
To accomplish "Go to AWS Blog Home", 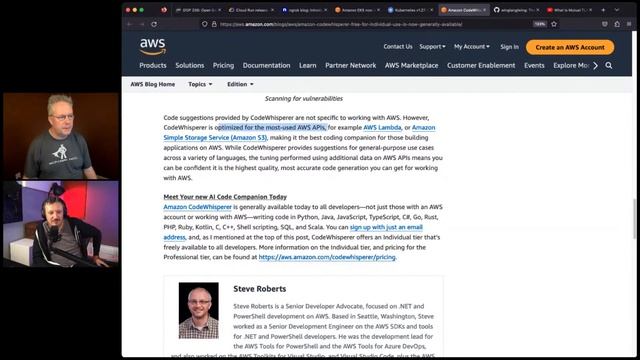I will tap(153, 84).
